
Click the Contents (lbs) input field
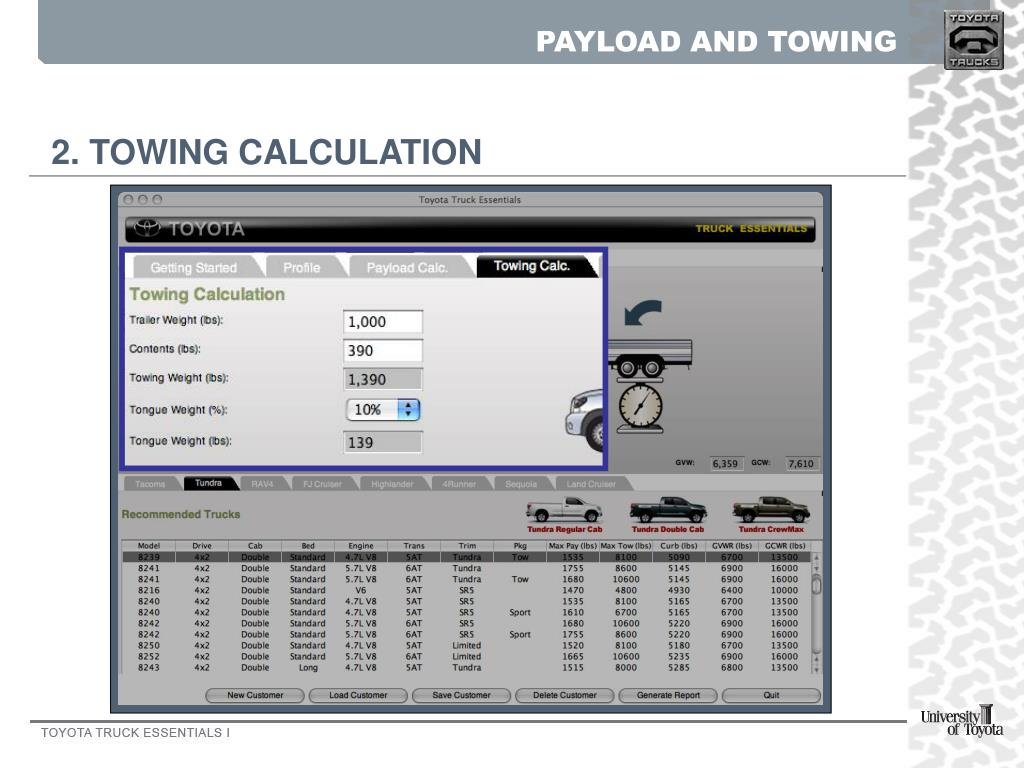383,351
